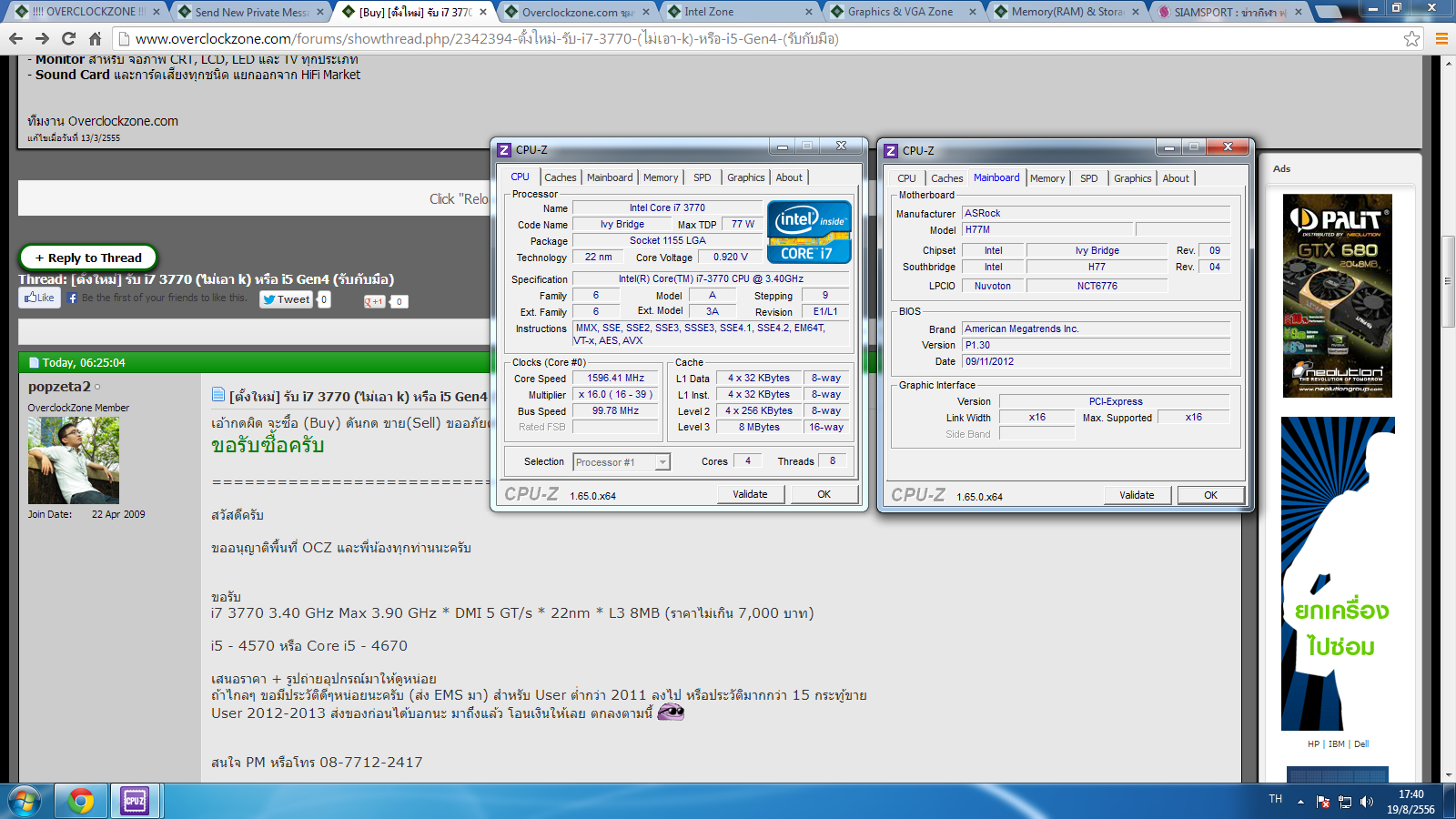Click the TH language indicator in taskbar
Viewport: 1456px width, 819px height.
point(1275,799)
